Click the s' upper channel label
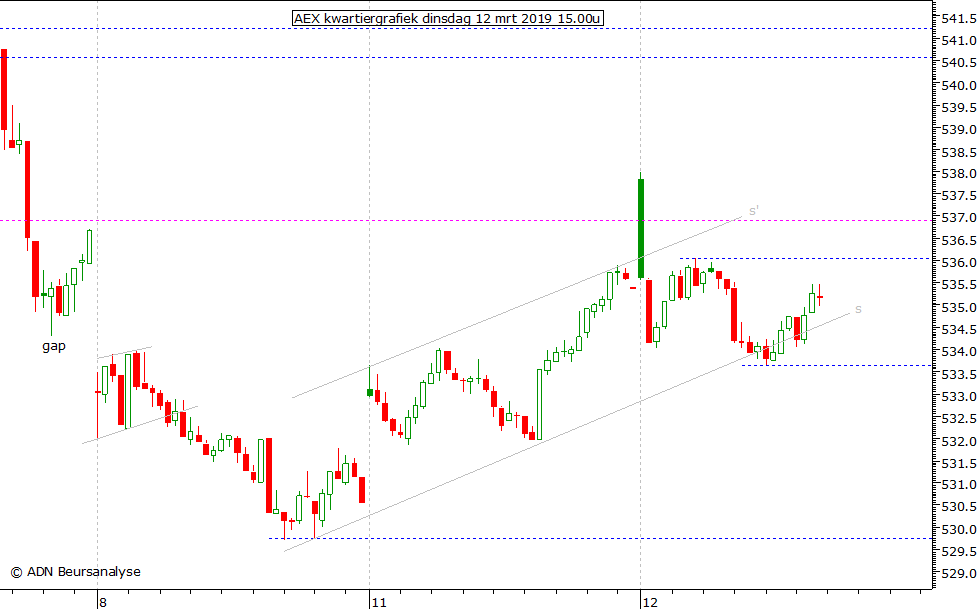The height and width of the screenshot is (609, 980). [x=754, y=211]
